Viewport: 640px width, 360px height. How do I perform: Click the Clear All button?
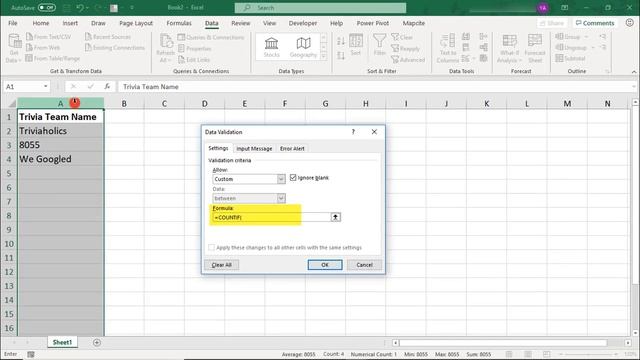(222, 265)
